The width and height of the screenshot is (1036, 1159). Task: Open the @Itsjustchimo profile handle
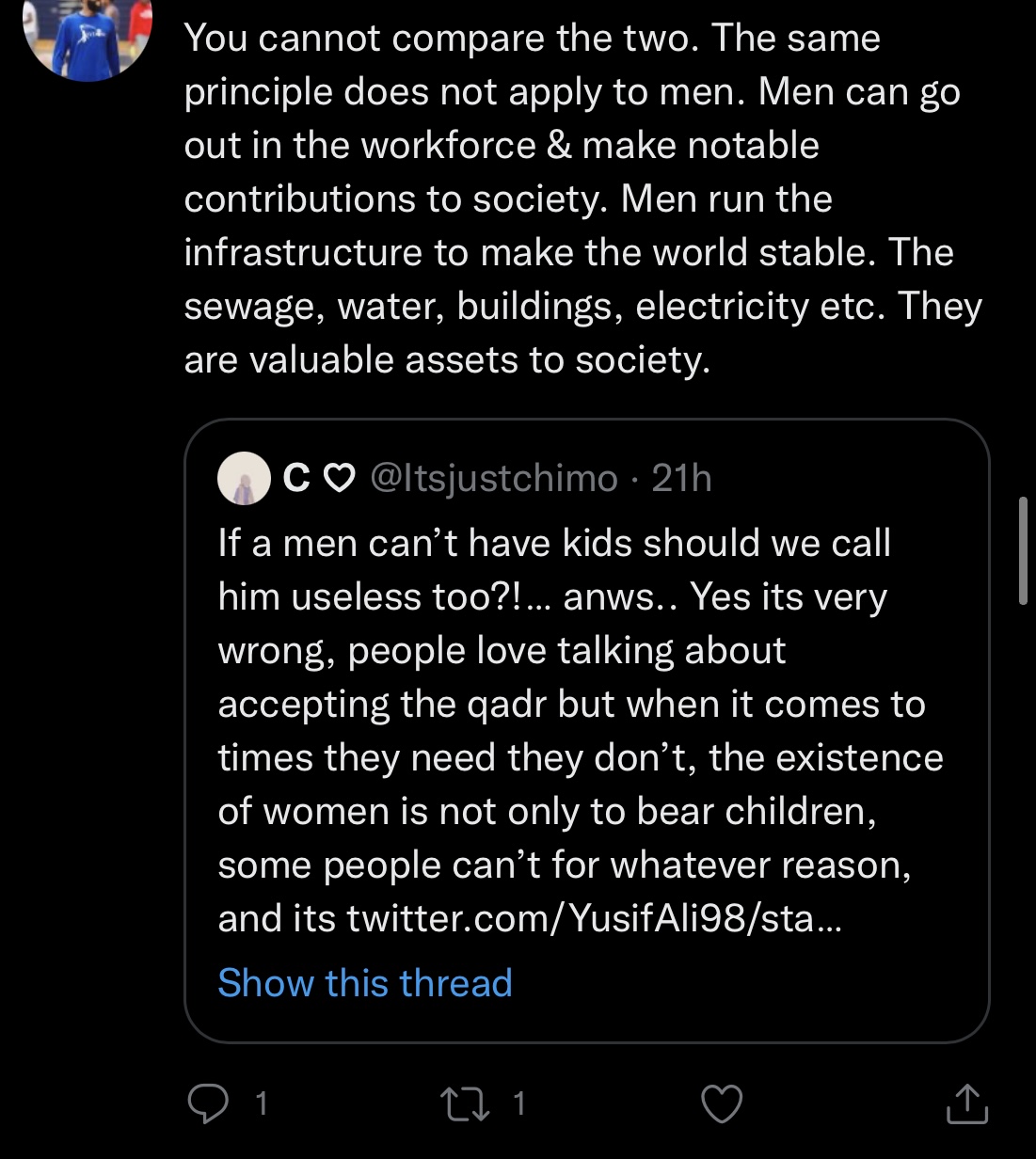click(x=494, y=479)
